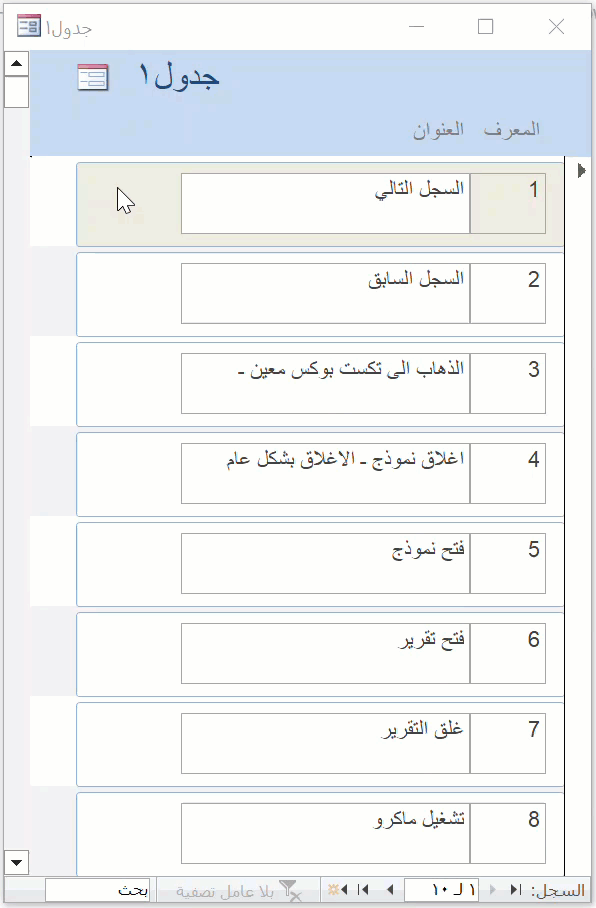Screen dimensions: 596x908
Task: Select the title field of record 4
Action: click(x=326, y=473)
